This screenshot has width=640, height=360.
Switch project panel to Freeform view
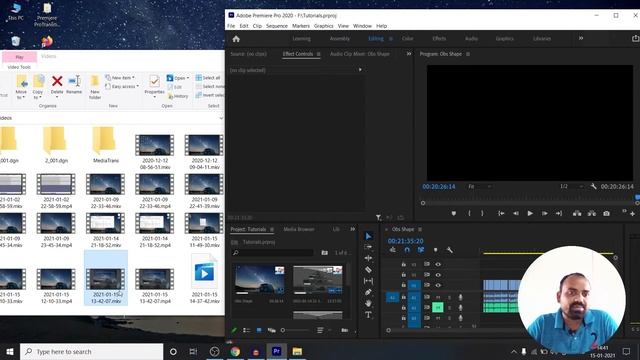[271, 330]
